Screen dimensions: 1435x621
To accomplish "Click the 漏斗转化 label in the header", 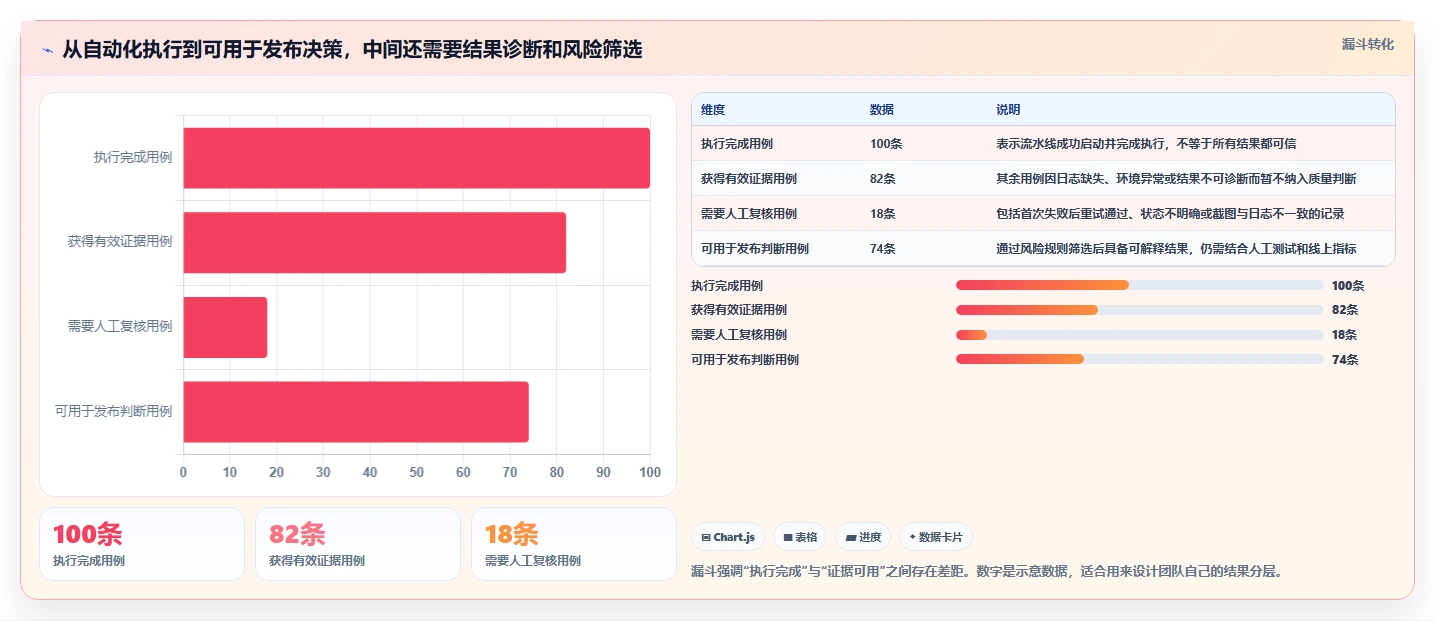I will point(1367,44).
